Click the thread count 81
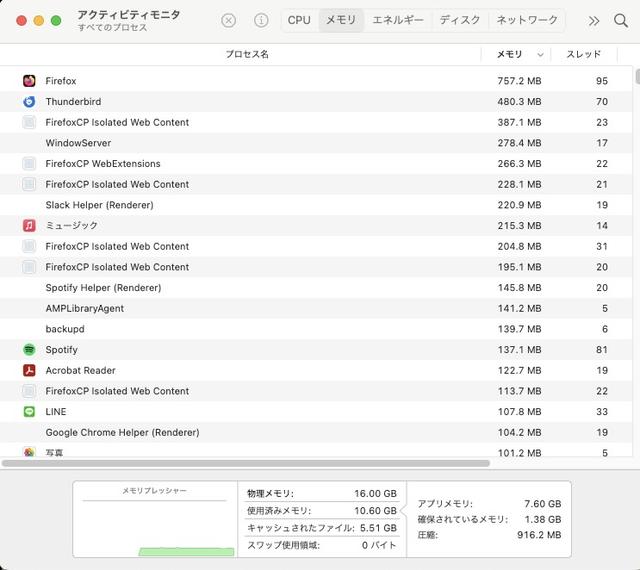Viewport: 640px width, 570px height. coord(602,350)
